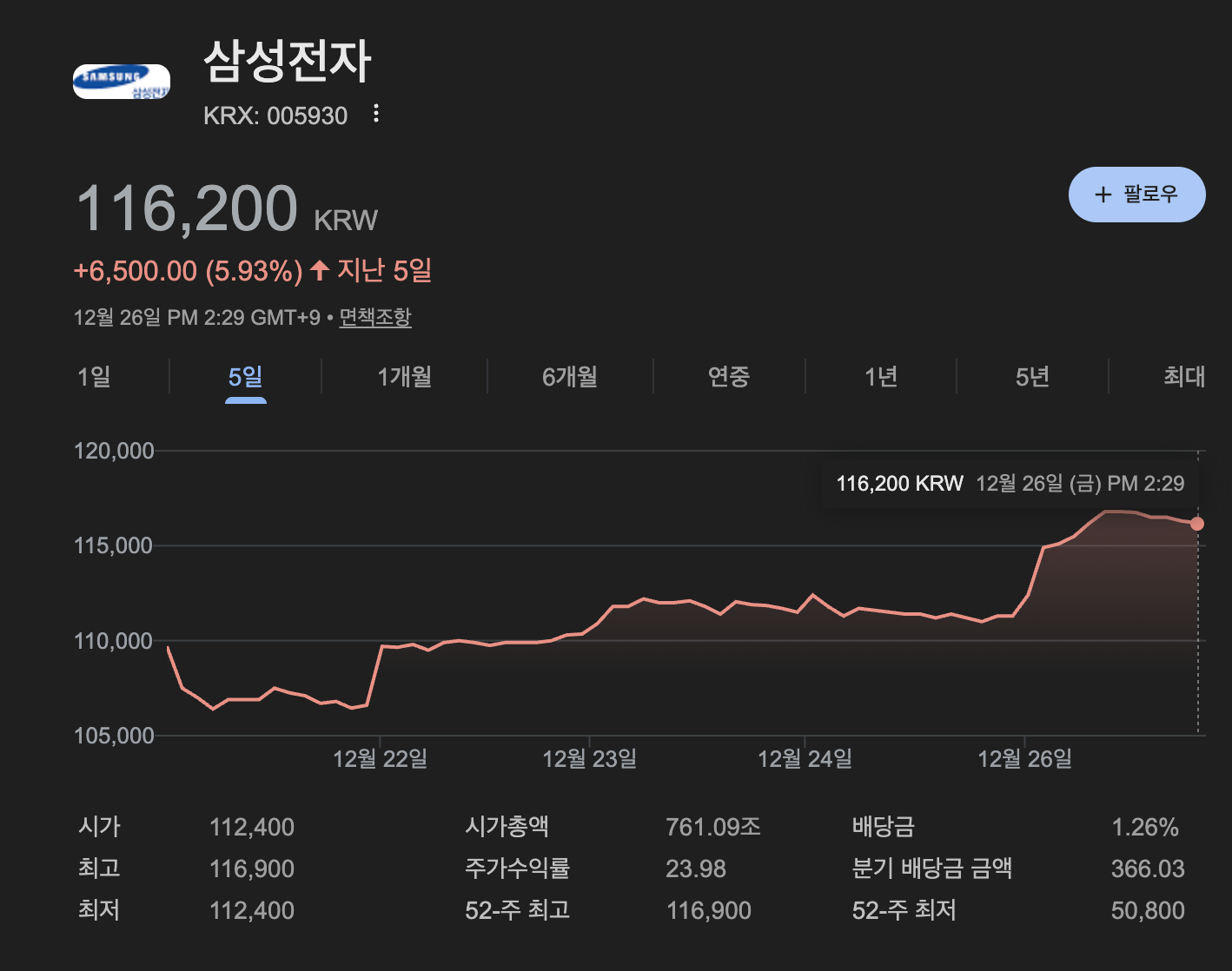
Task: Click the 12월 24일 x-axis date label
Action: [805, 759]
